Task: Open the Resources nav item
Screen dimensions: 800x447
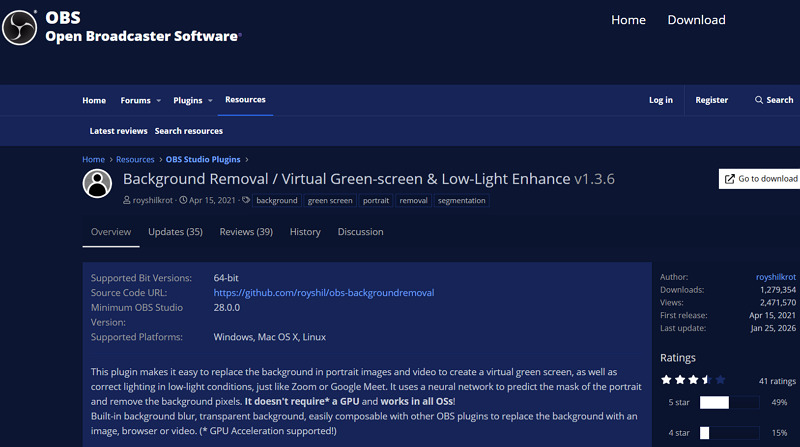Action: pyautogui.click(x=245, y=100)
